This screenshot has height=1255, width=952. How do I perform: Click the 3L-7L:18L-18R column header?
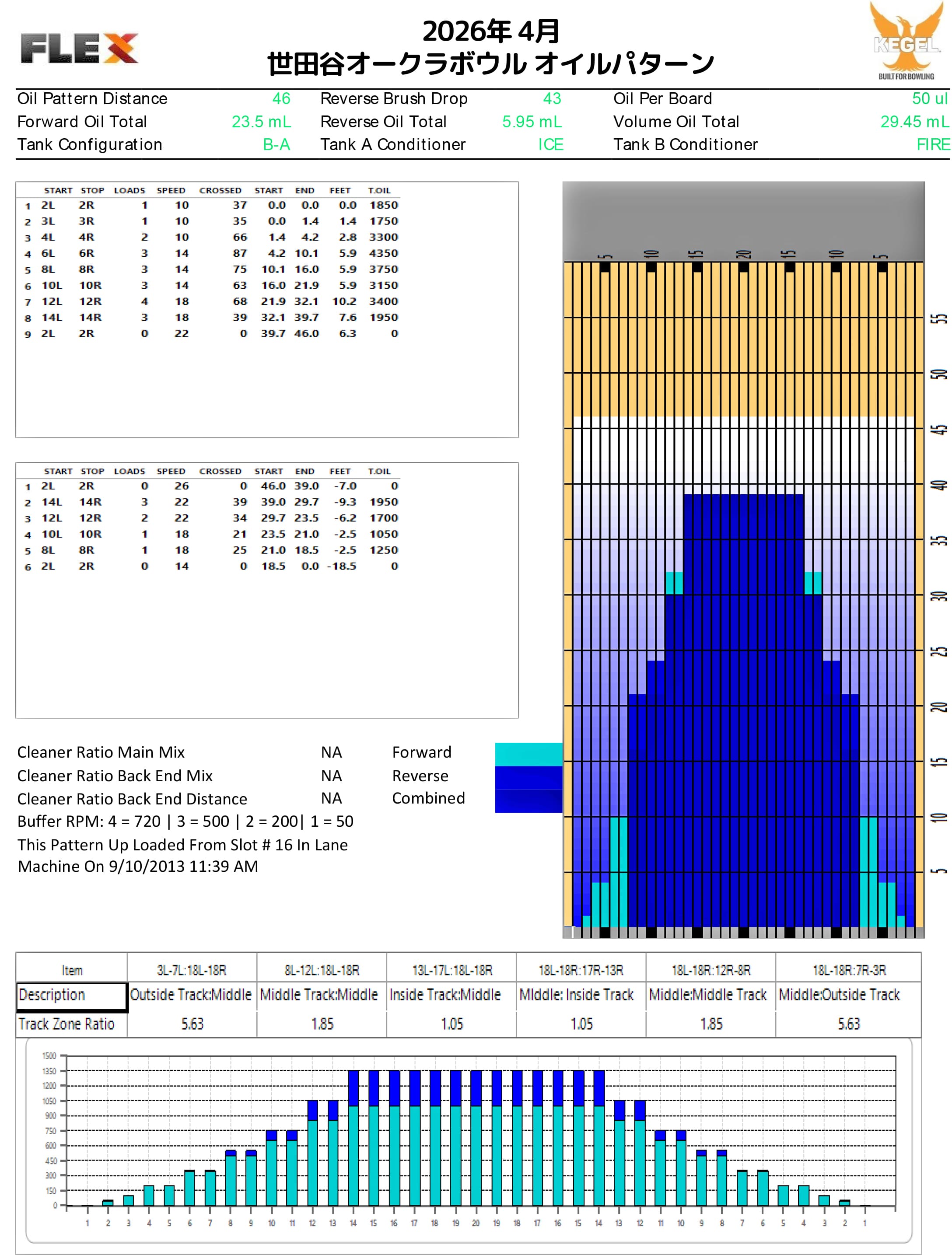click(192, 970)
